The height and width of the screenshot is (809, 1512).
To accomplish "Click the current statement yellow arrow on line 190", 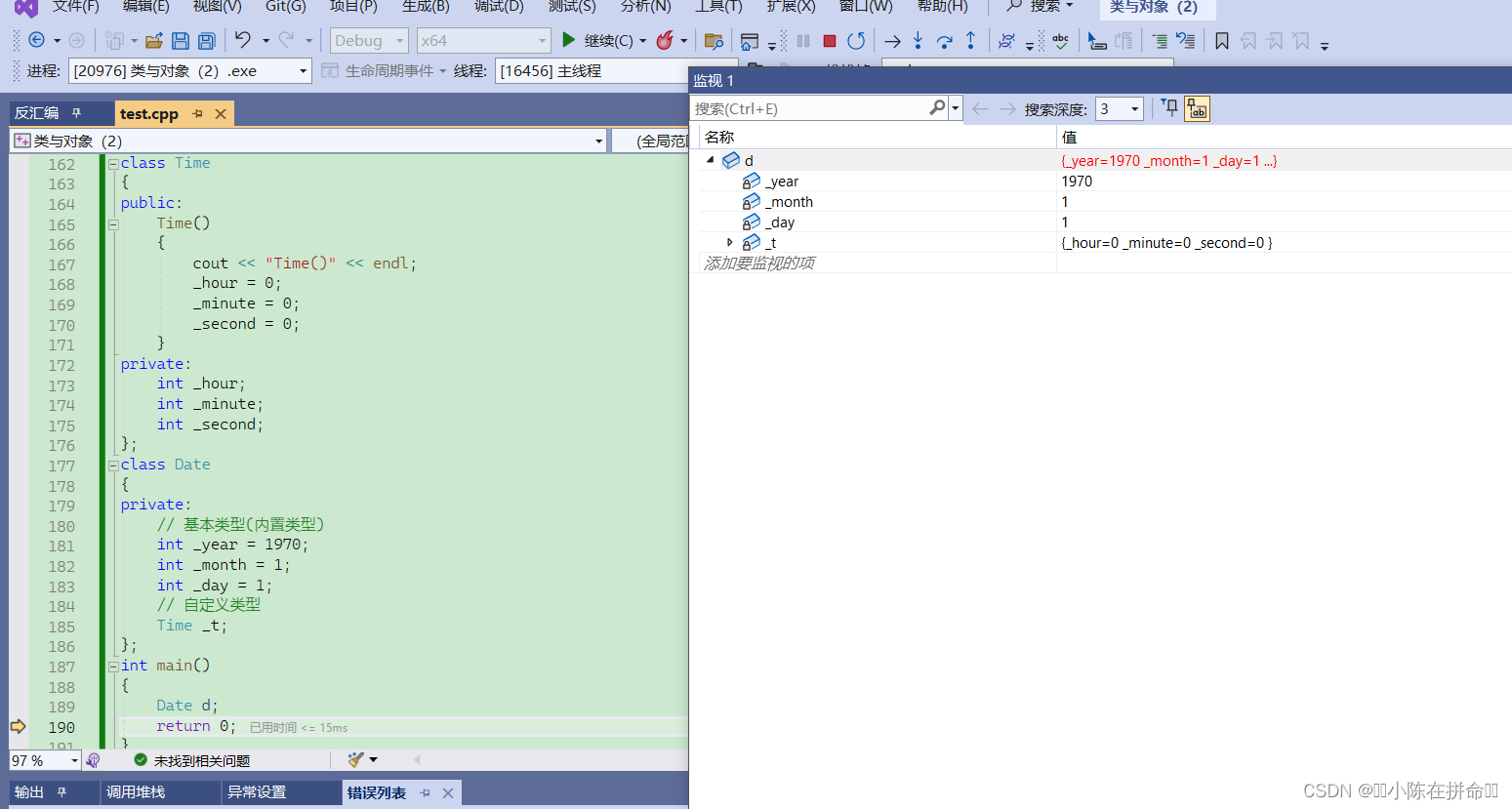I will 18,726.
